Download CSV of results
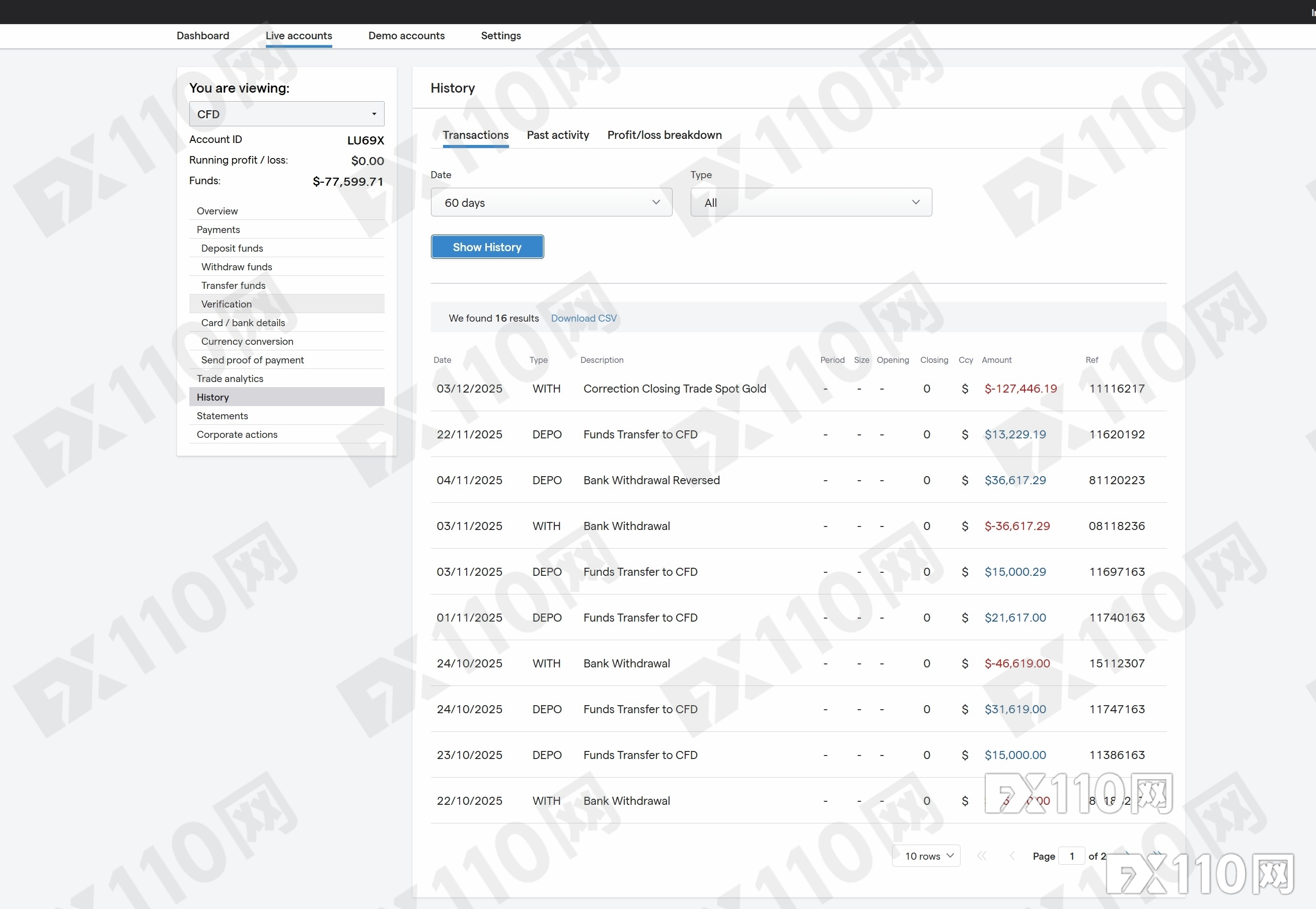Image resolution: width=1316 pixels, height=909 pixels. click(583, 319)
